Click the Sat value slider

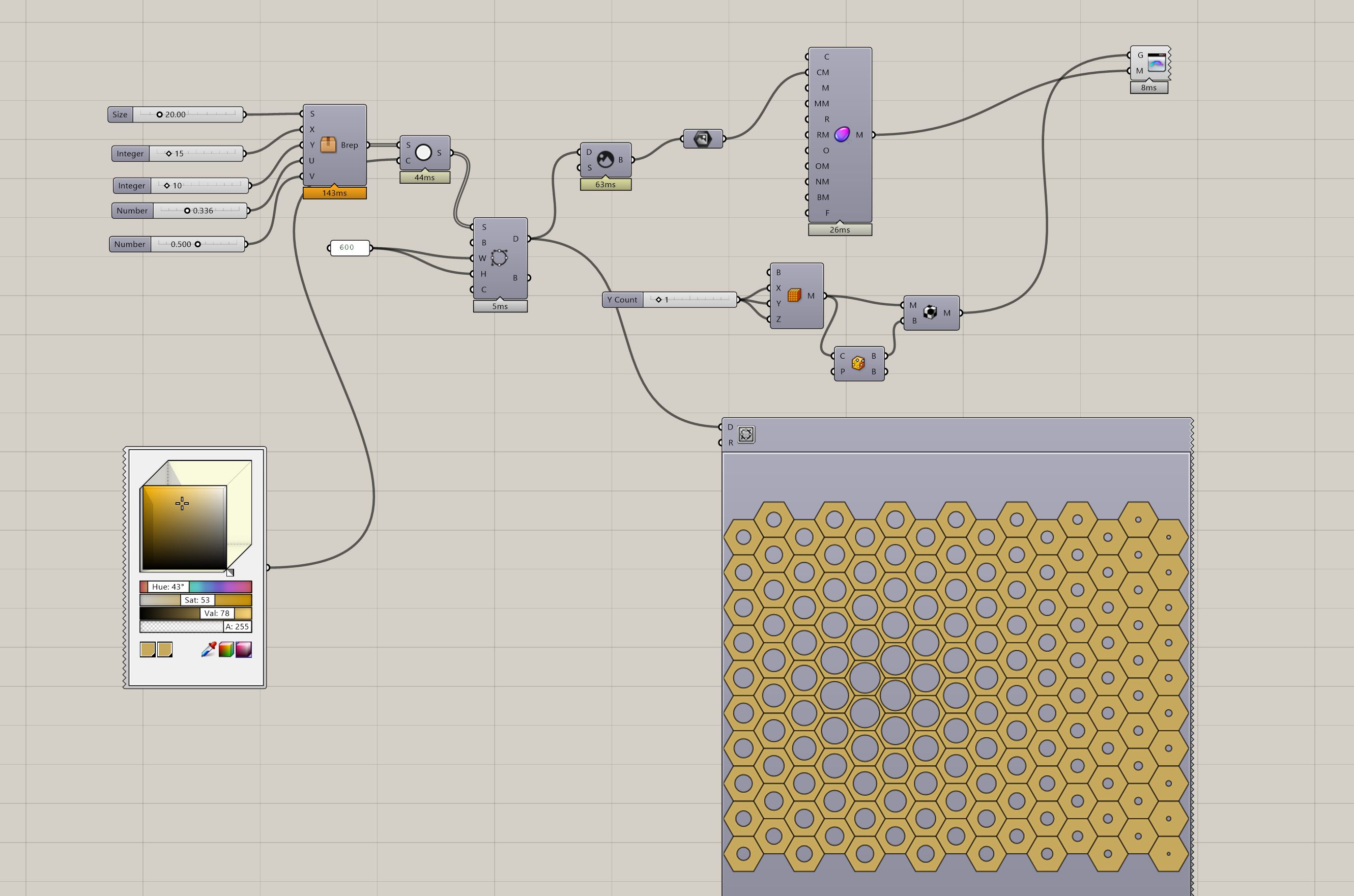point(196,600)
